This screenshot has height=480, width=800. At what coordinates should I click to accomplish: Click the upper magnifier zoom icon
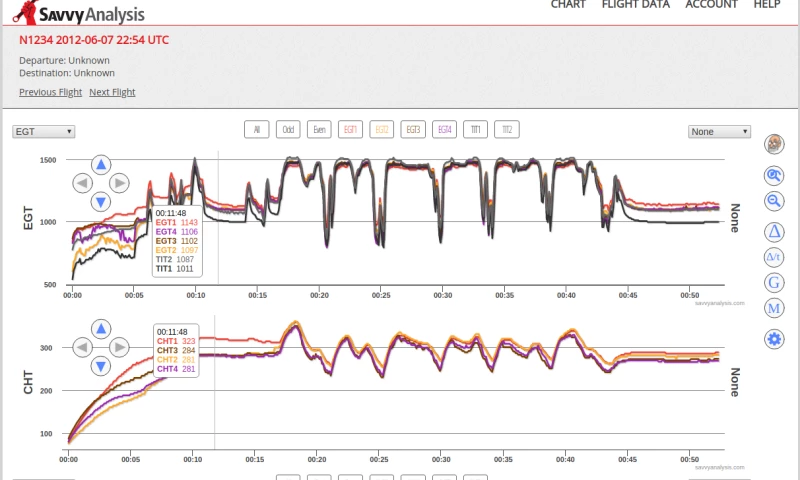(774, 175)
